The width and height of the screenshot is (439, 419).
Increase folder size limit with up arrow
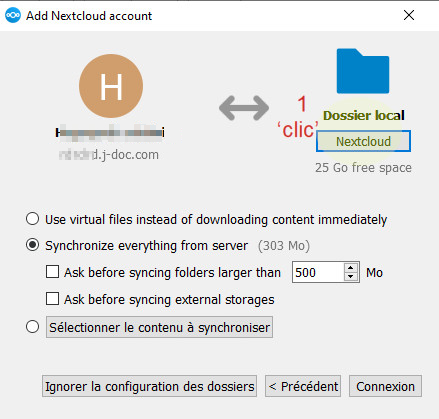(351, 268)
